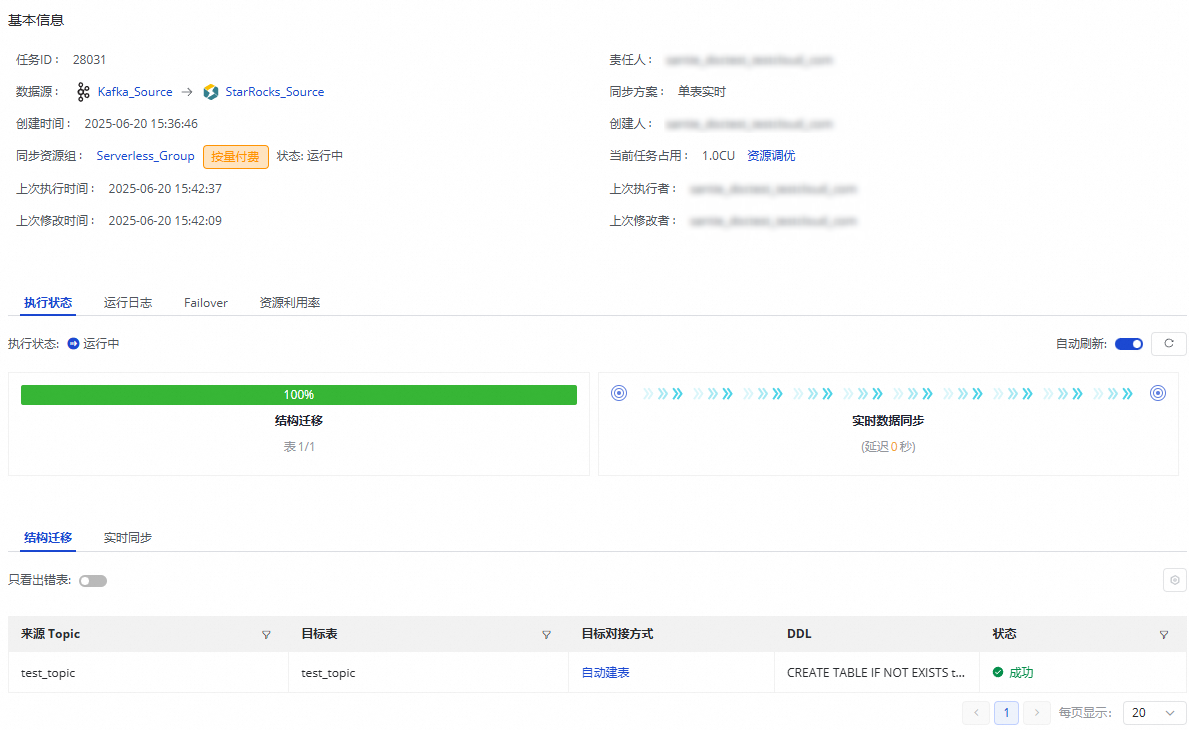
Task: Open the Failover tab
Action: pyautogui.click(x=205, y=302)
